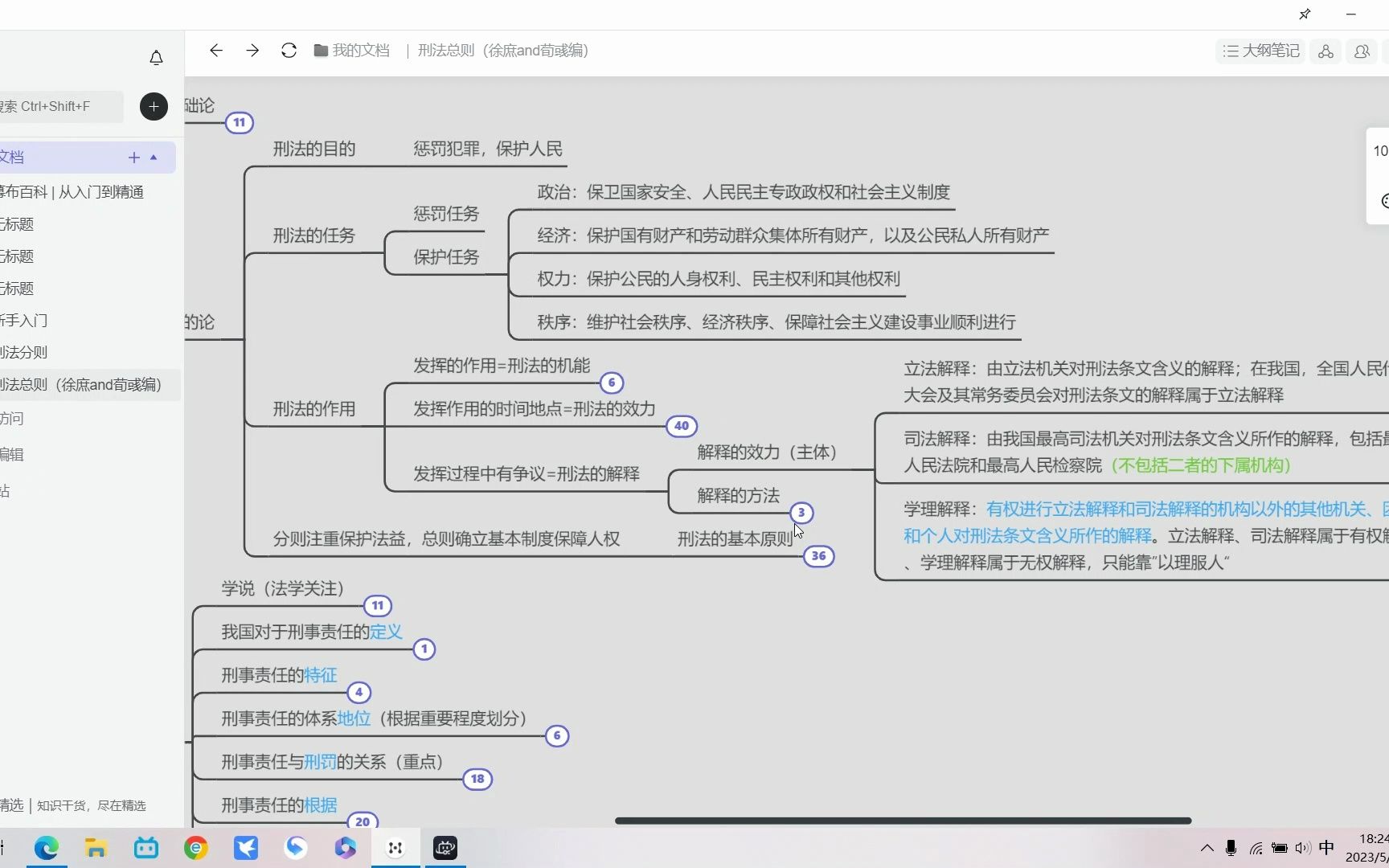Select the 惩罚犯罪，保护人民 node
This screenshot has width=1389, height=868.
point(488,149)
